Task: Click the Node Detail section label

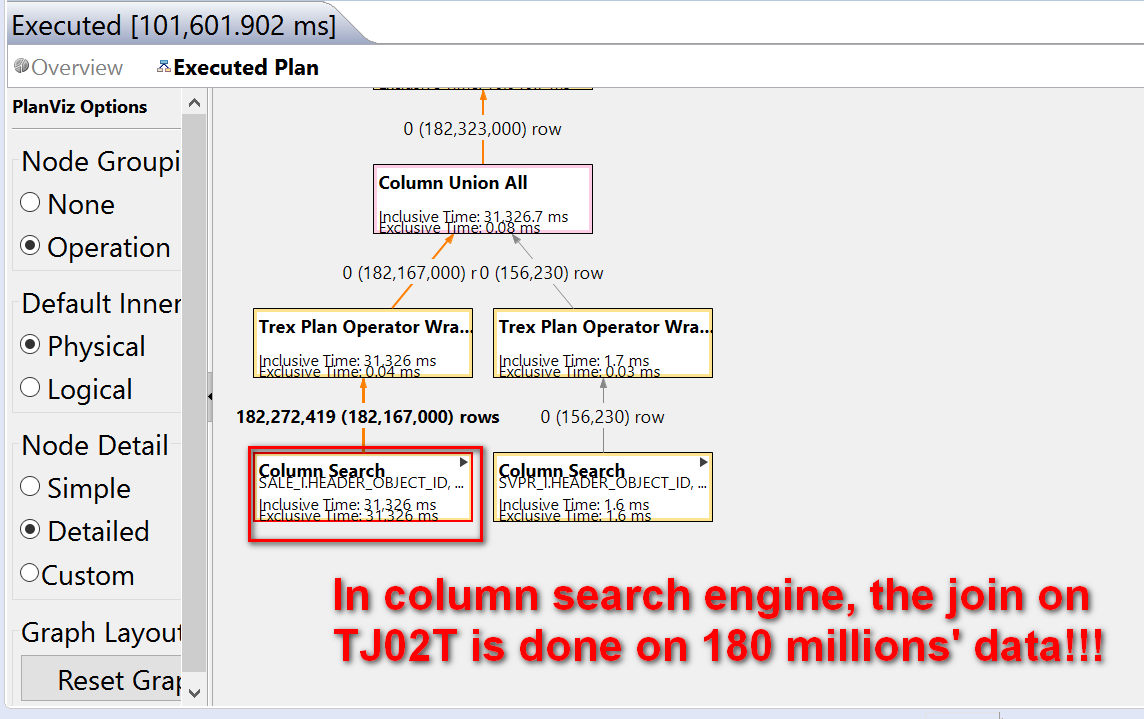Action: click(x=95, y=445)
